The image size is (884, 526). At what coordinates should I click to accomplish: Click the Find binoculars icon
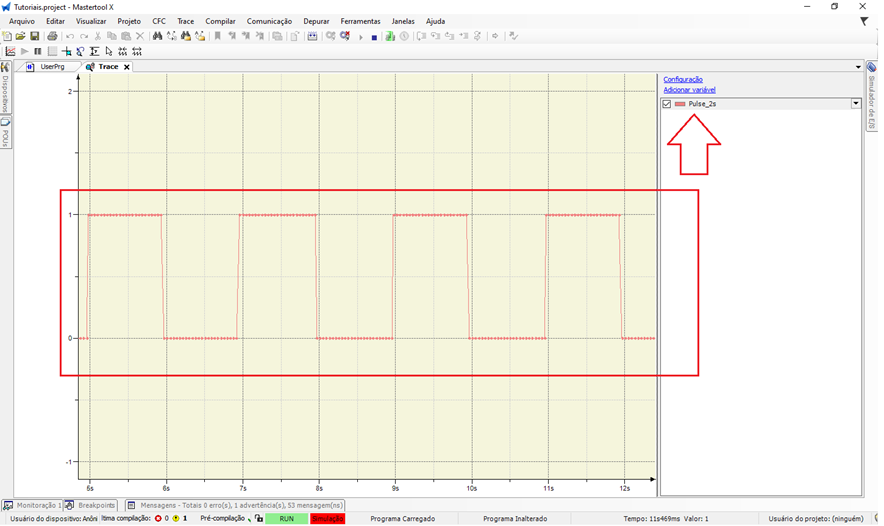tap(157, 36)
